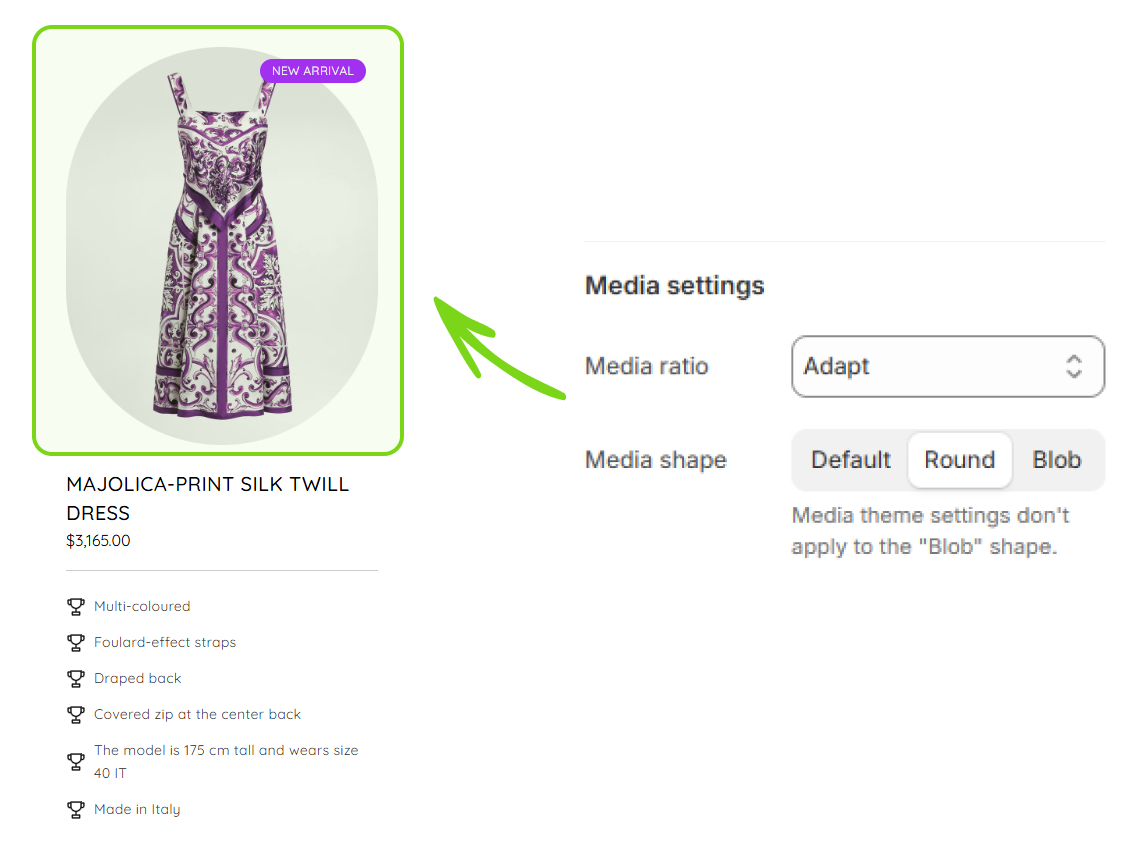The width and height of the screenshot is (1133, 850).
Task: Click the trophy icon next to Foulard-effect straps
Action: pyautogui.click(x=75, y=642)
